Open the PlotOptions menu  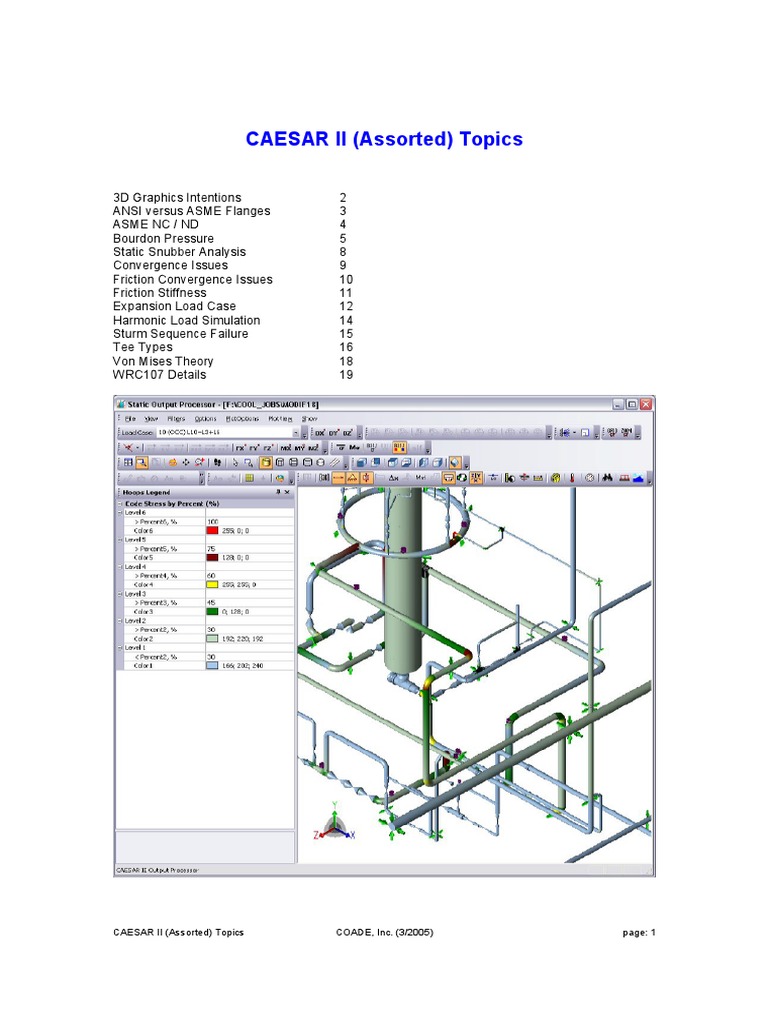pos(242,419)
